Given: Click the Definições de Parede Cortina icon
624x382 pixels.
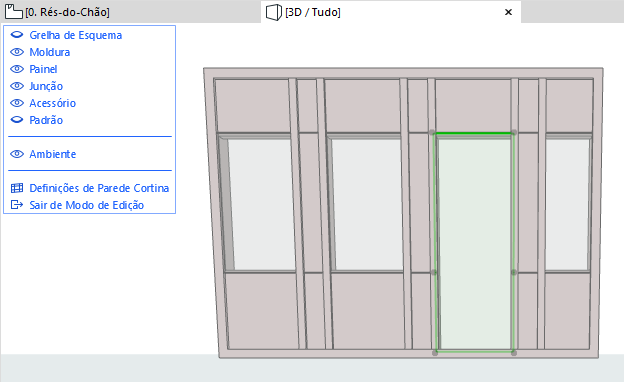Looking at the screenshot, I should (17, 188).
